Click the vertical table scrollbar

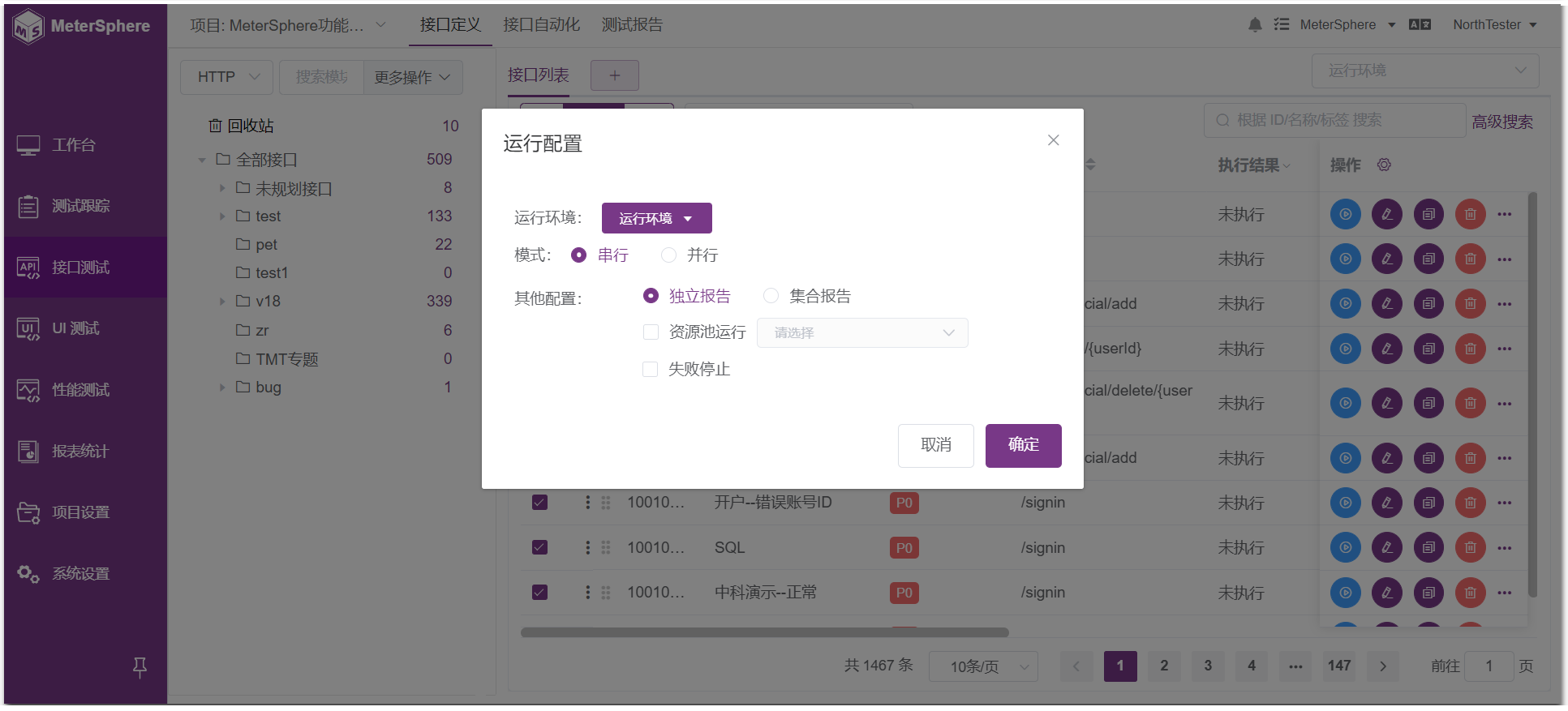tap(1532, 394)
